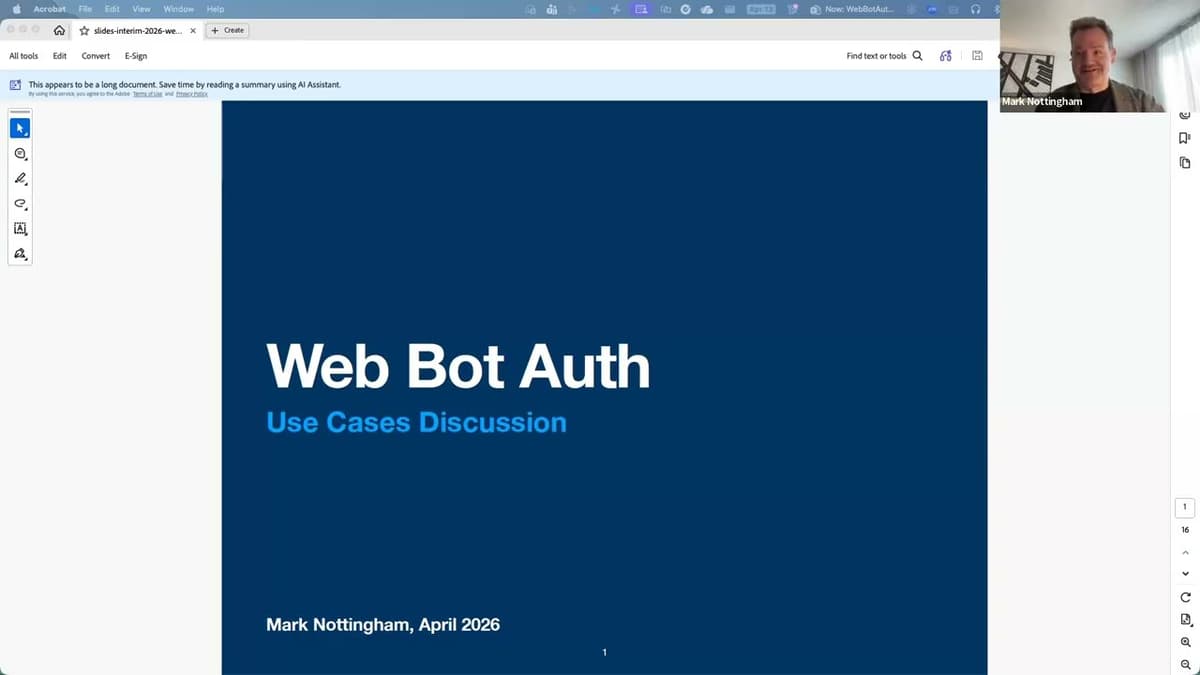
Task: Go to next page arrow
Action: 1185,574
